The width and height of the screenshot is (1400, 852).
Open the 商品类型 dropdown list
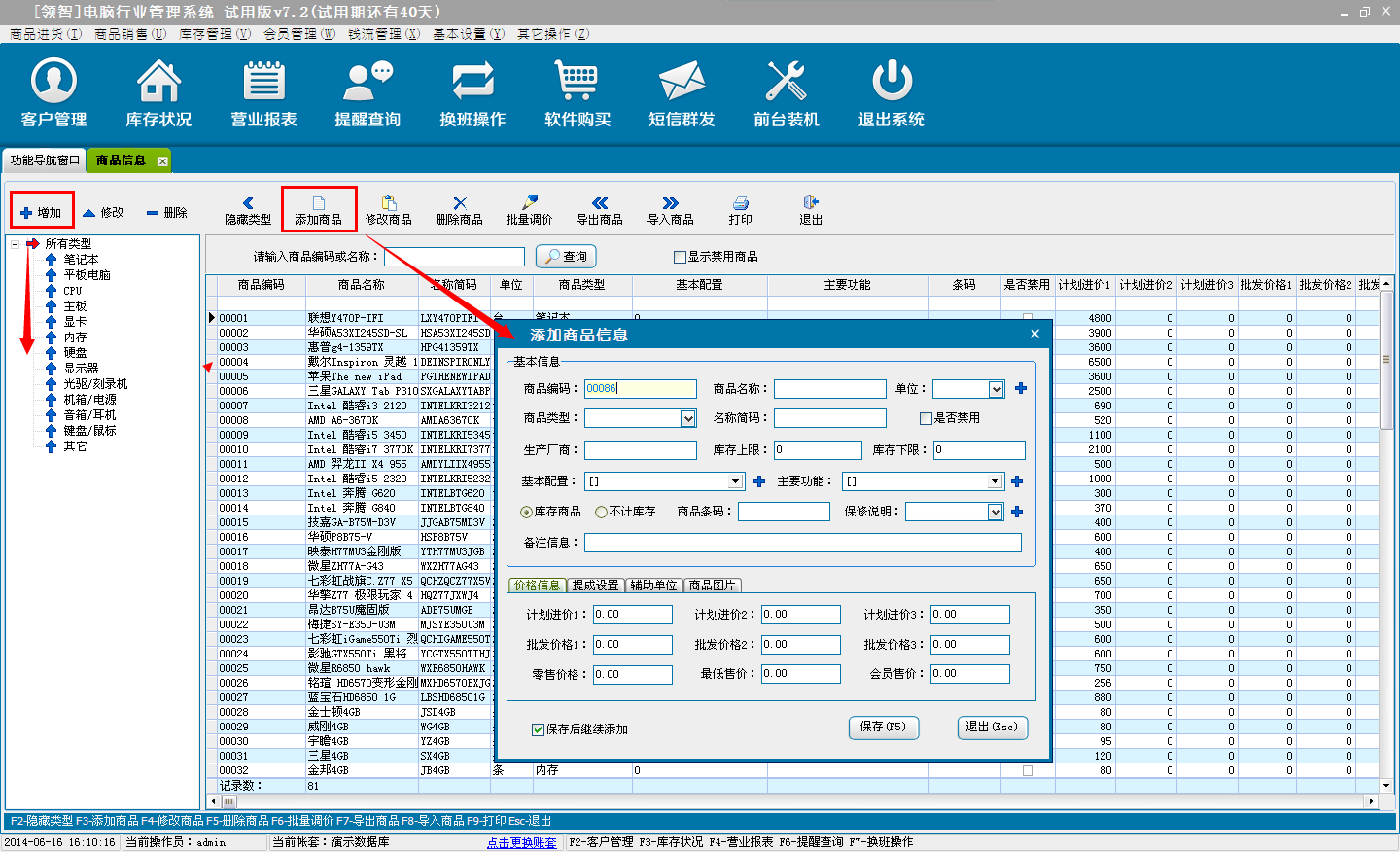[x=687, y=418]
